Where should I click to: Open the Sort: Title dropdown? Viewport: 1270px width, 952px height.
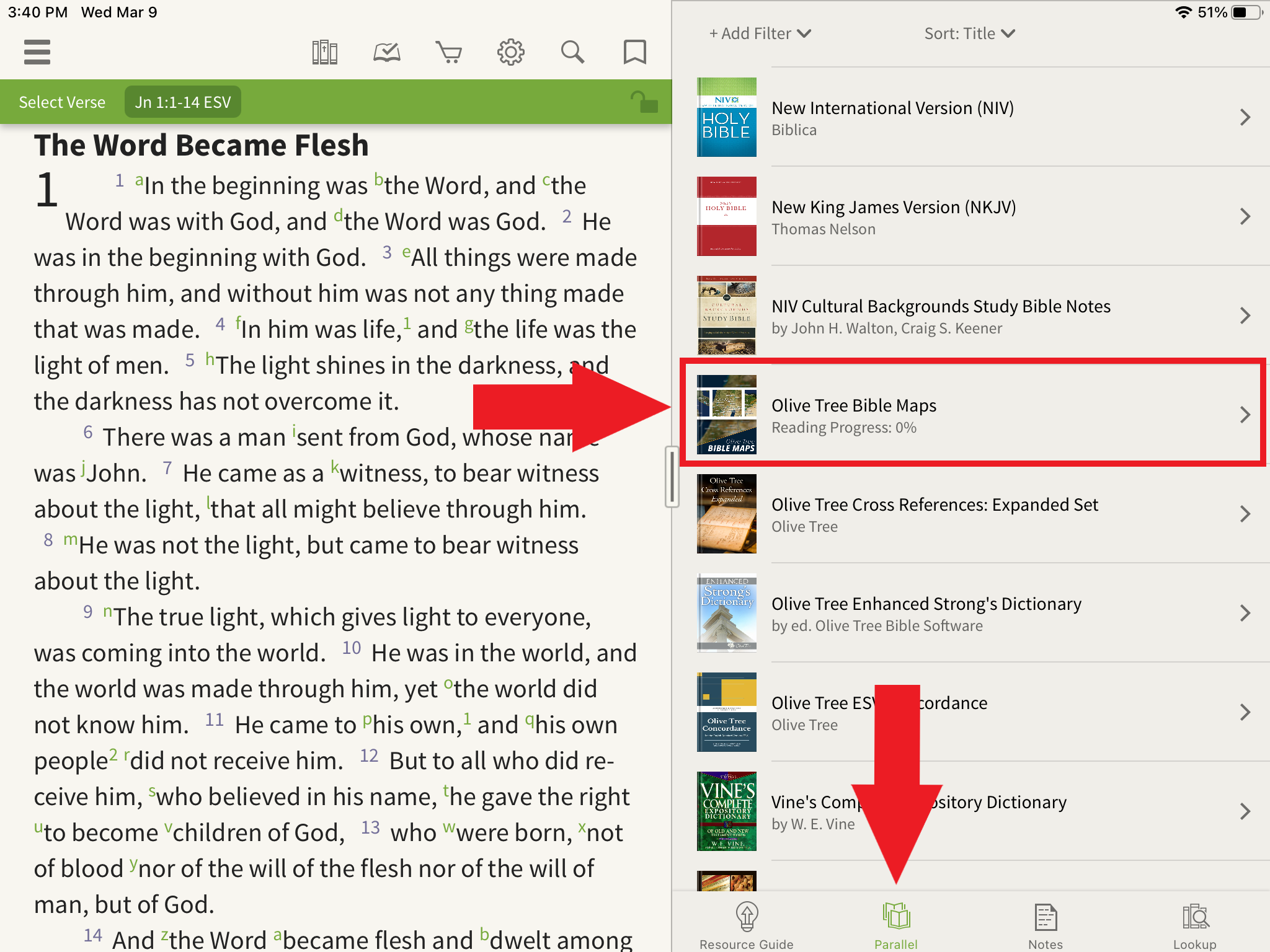coord(969,33)
